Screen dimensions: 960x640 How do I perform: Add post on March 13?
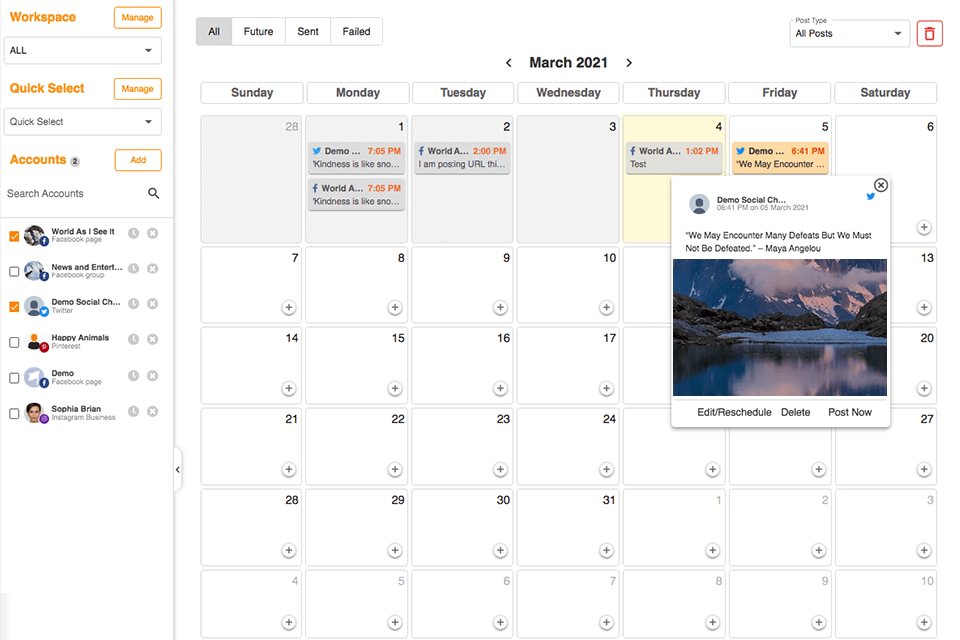[x=924, y=307]
